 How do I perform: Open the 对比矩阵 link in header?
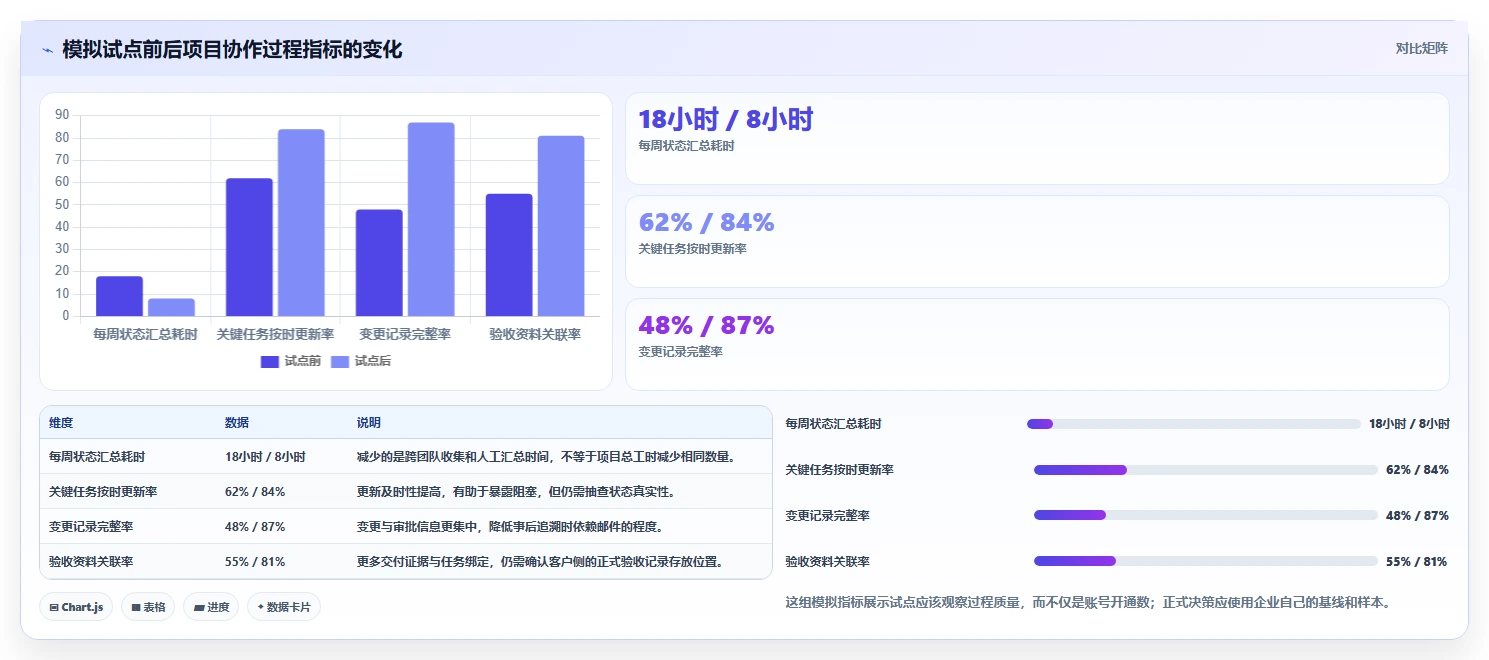pos(1421,48)
